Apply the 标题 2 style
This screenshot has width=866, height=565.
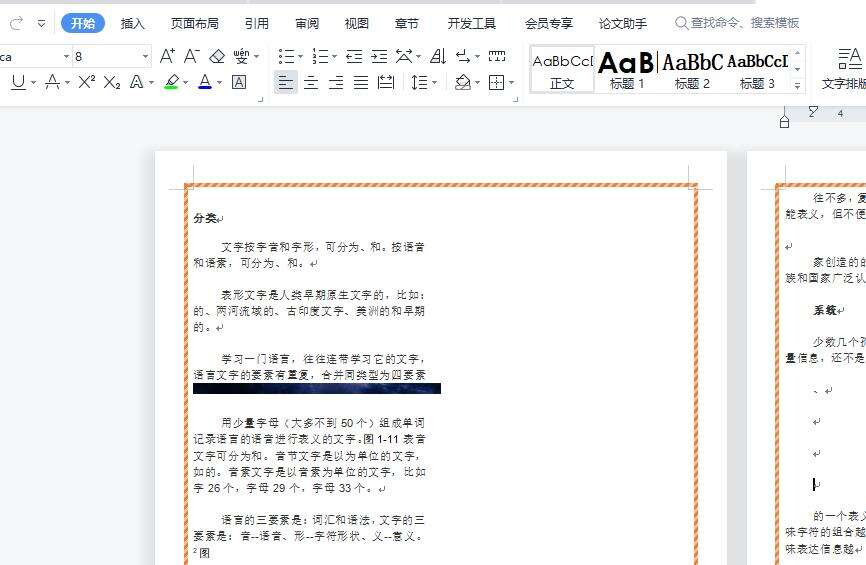coord(692,70)
